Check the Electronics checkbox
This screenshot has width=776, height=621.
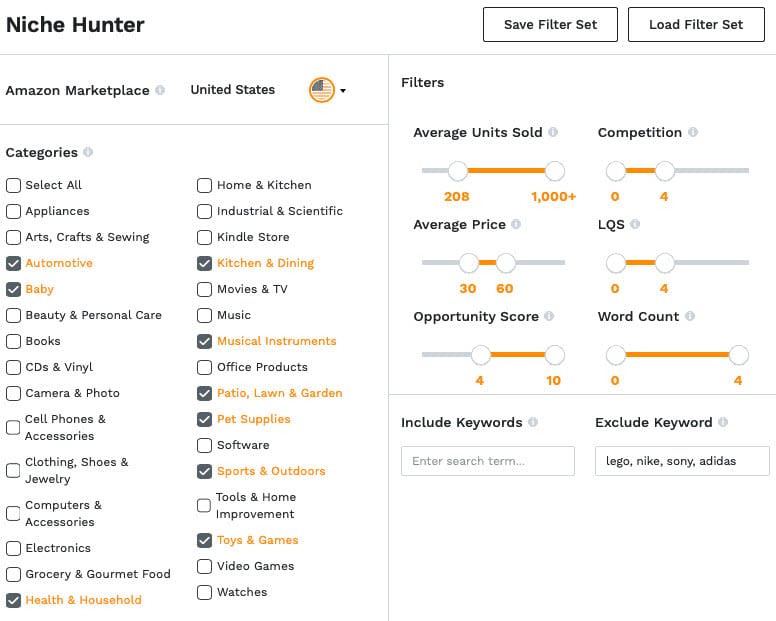[x=13, y=548]
